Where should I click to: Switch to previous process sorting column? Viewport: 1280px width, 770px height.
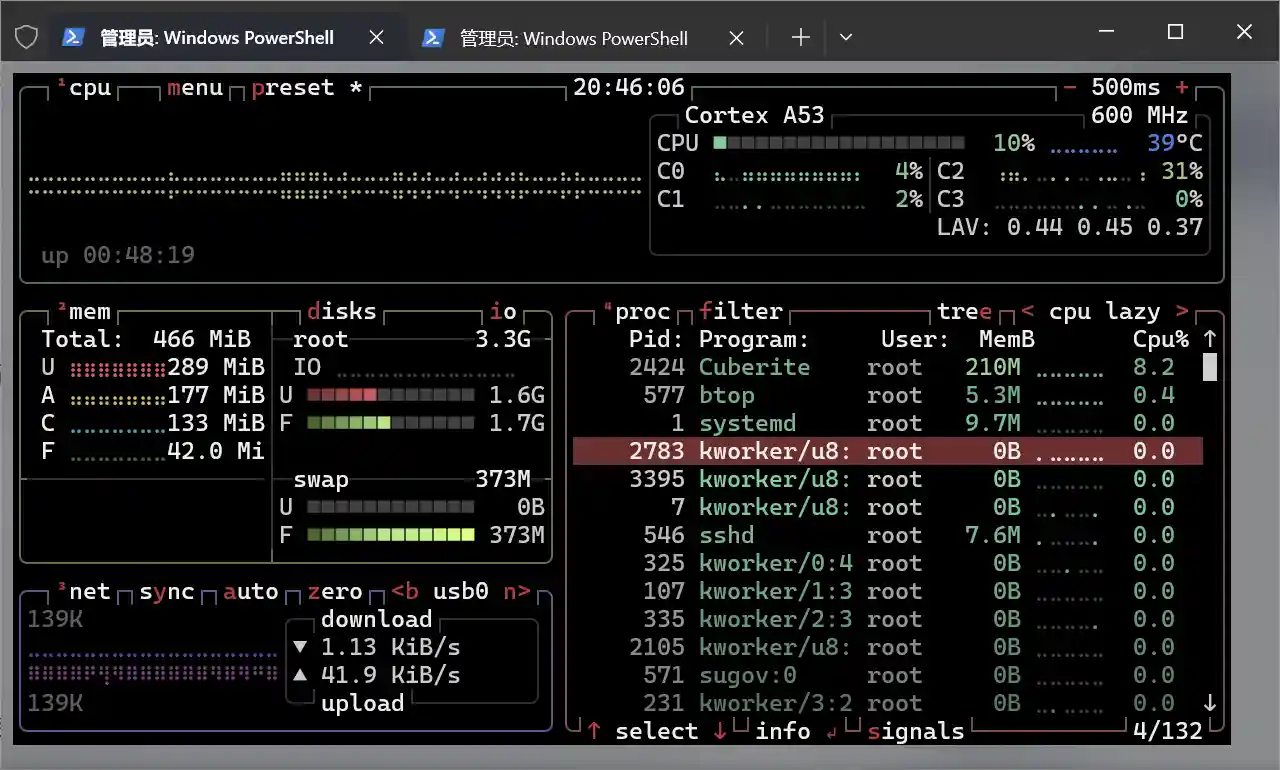pos(1027,311)
